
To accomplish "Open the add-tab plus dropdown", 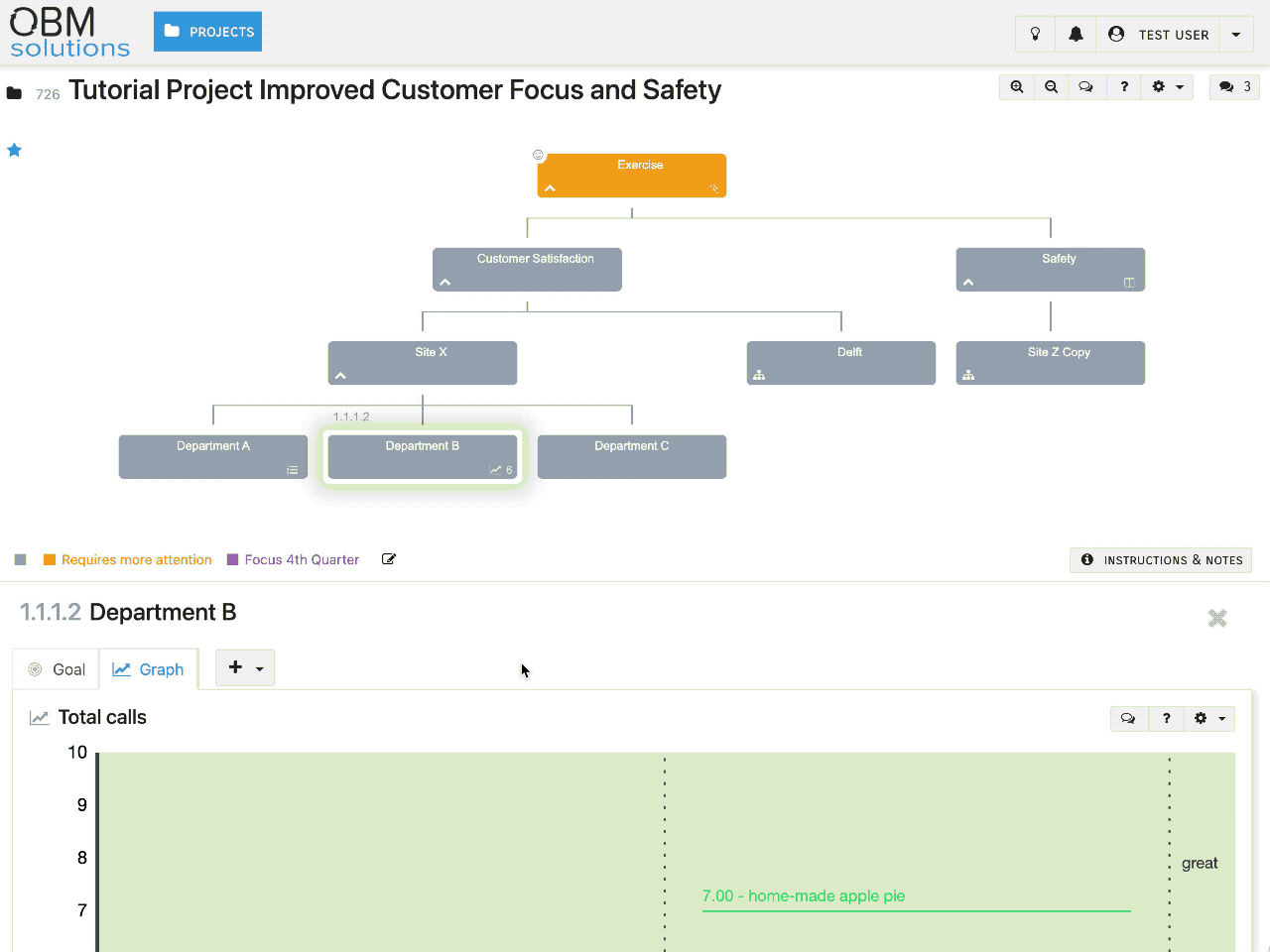I will (245, 668).
